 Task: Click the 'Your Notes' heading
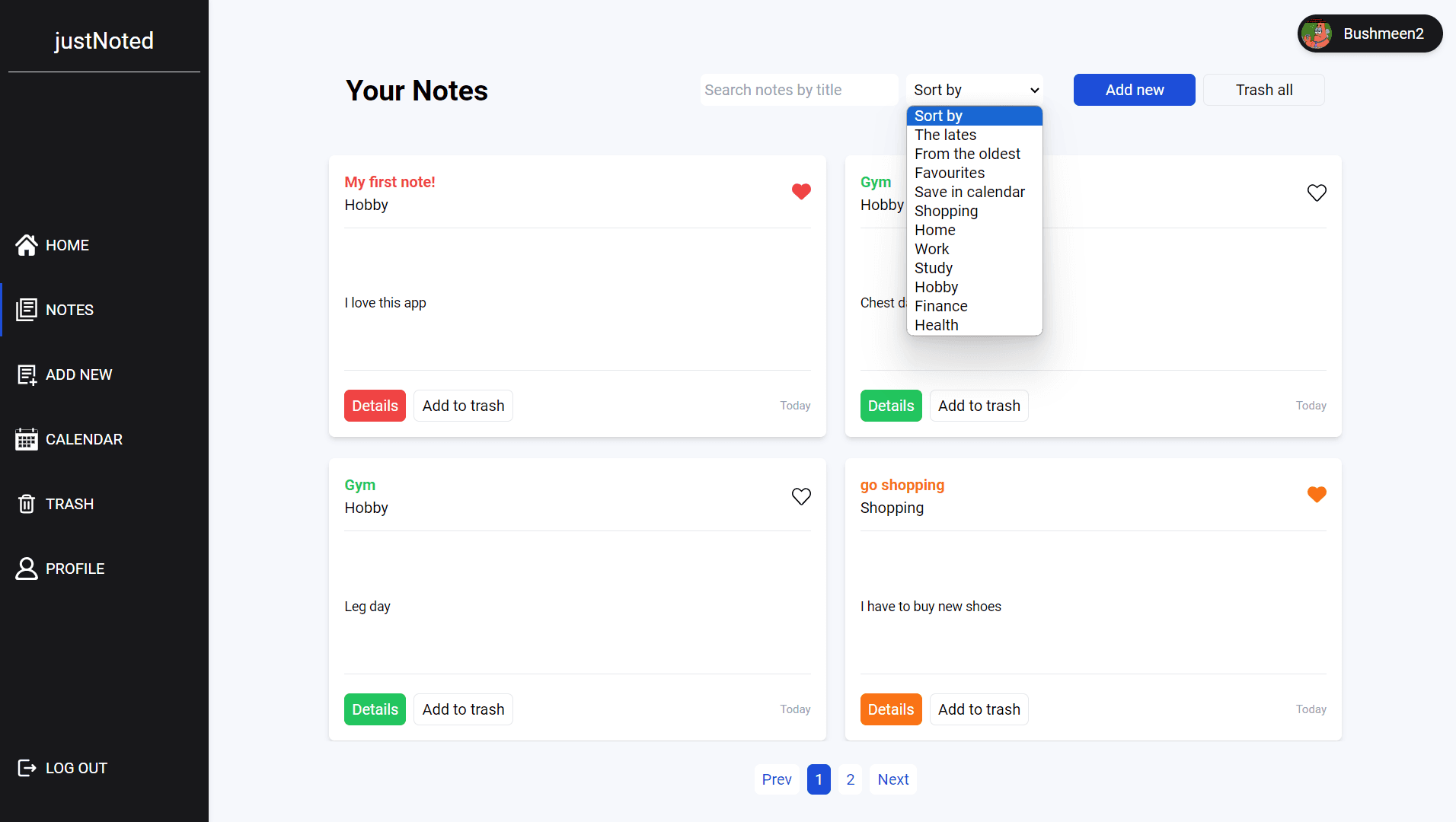point(417,91)
